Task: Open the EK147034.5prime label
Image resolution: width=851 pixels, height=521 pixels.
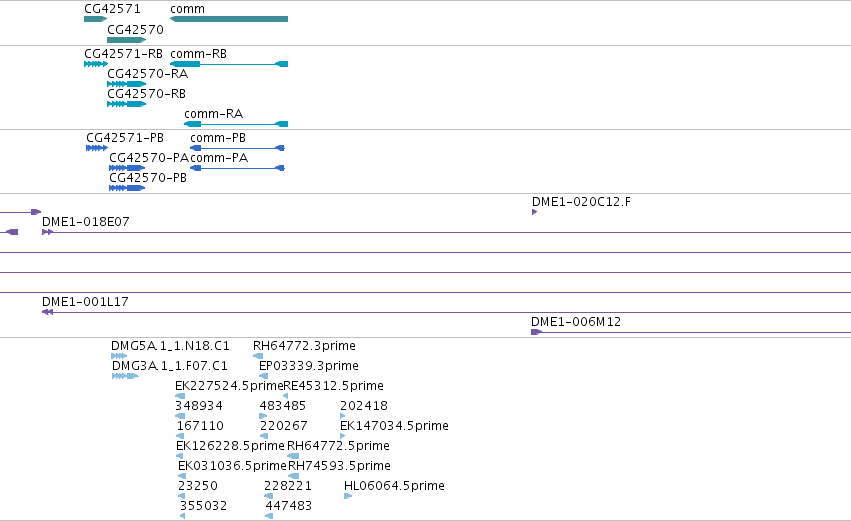Action: (395, 425)
